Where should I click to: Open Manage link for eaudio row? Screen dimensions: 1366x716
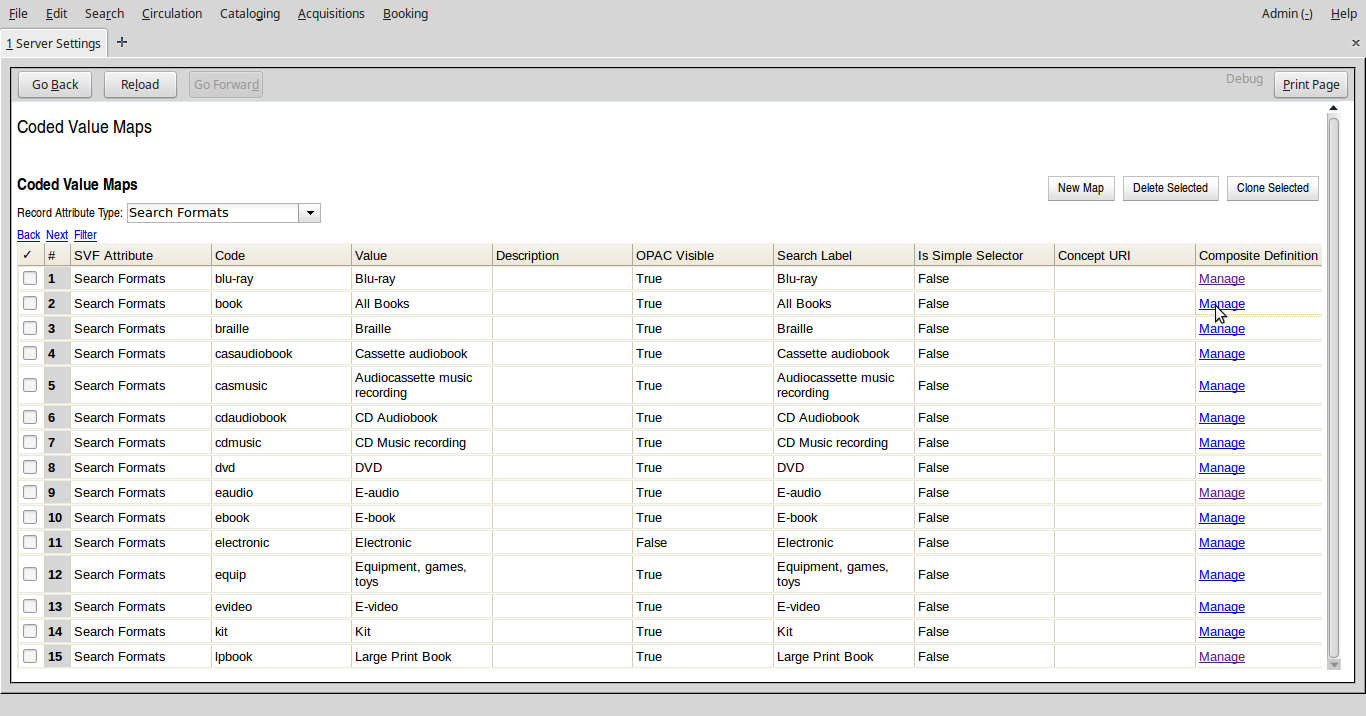pyautogui.click(x=1222, y=492)
